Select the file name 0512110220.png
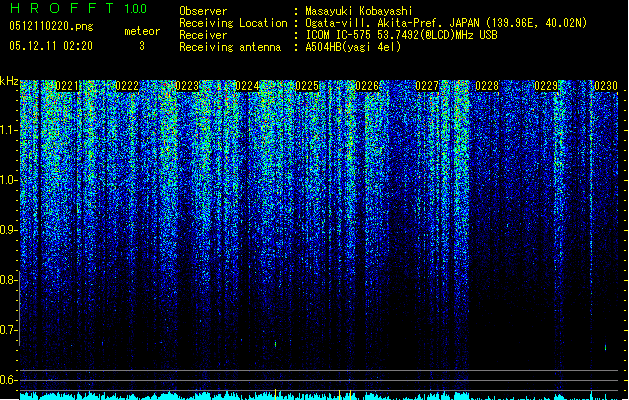The width and height of the screenshot is (629, 400). click(x=51, y=26)
